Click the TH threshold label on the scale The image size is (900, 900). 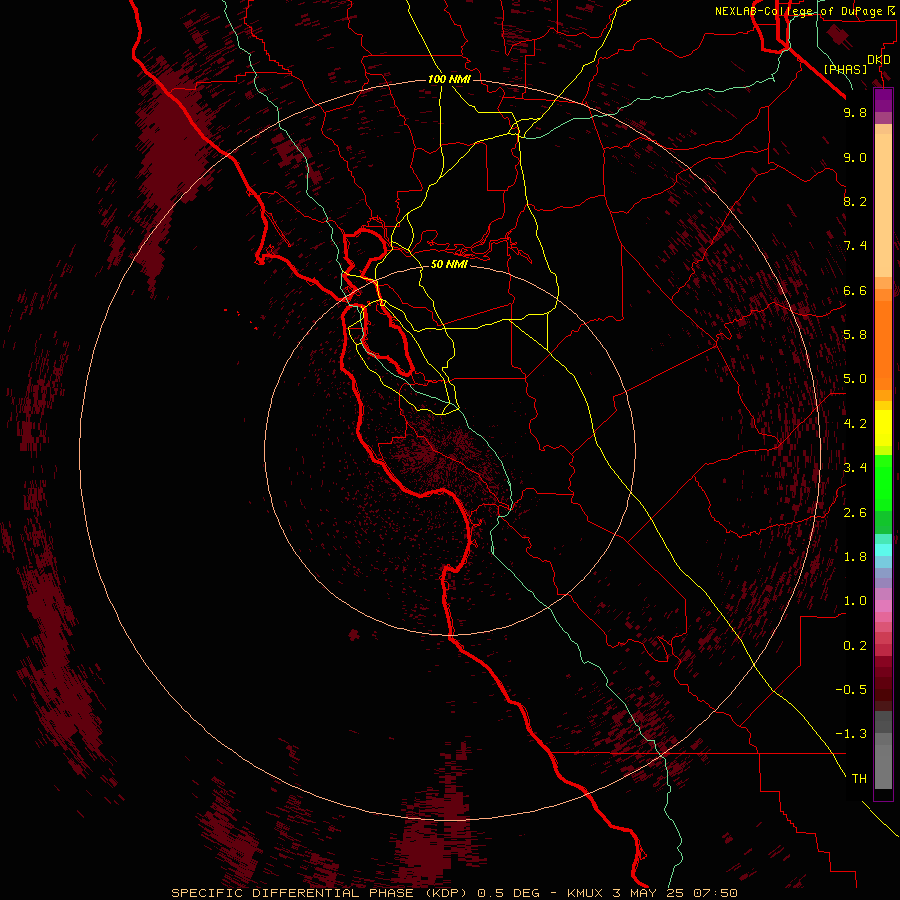859,779
